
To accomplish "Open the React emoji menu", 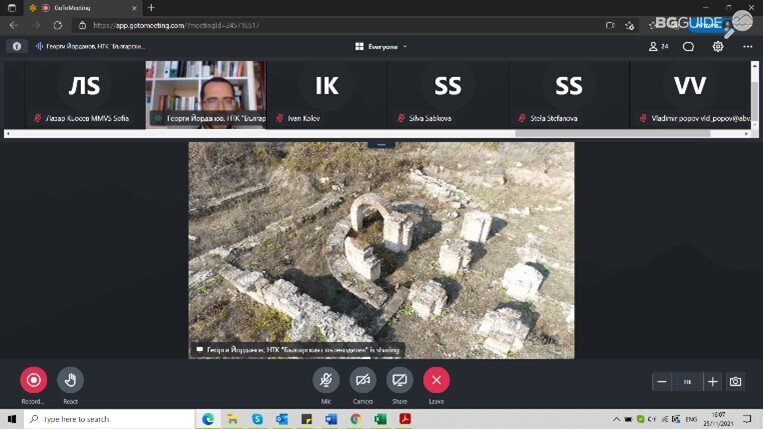I will (70, 380).
